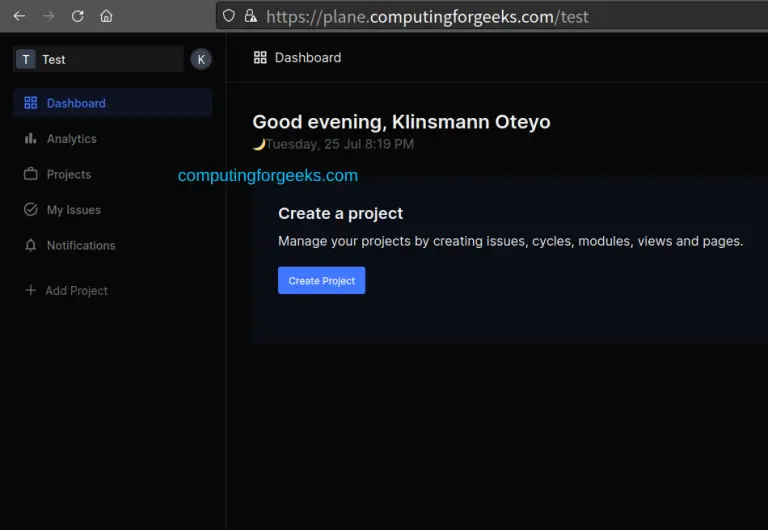Click the shield tracking protection icon
The image size is (768, 530).
(229, 16)
